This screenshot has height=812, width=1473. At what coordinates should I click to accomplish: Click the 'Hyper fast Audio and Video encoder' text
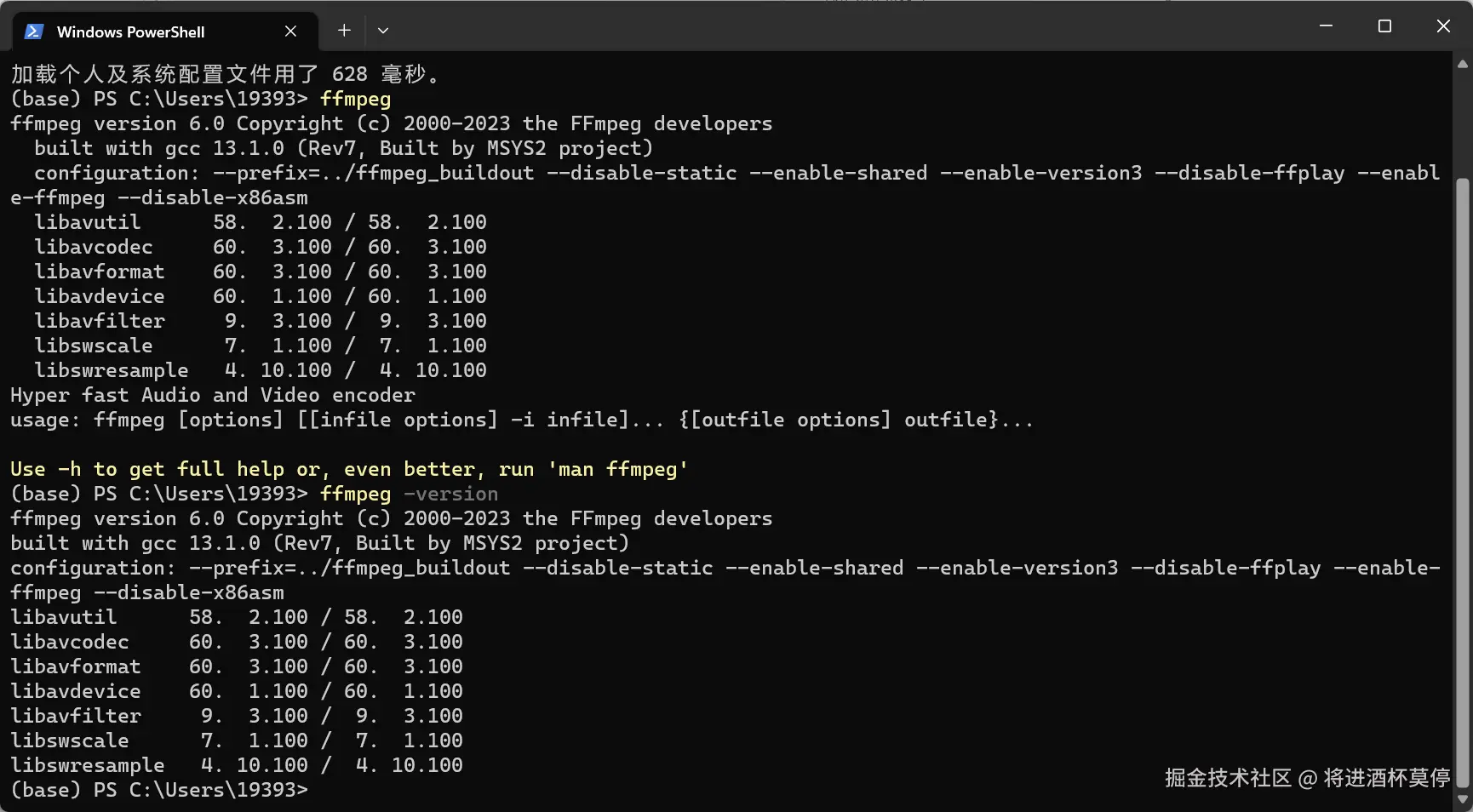click(212, 395)
